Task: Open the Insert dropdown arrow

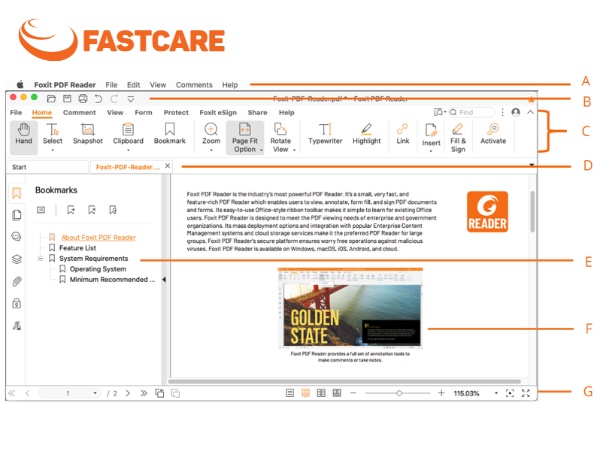Action: [x=431, y=151]
